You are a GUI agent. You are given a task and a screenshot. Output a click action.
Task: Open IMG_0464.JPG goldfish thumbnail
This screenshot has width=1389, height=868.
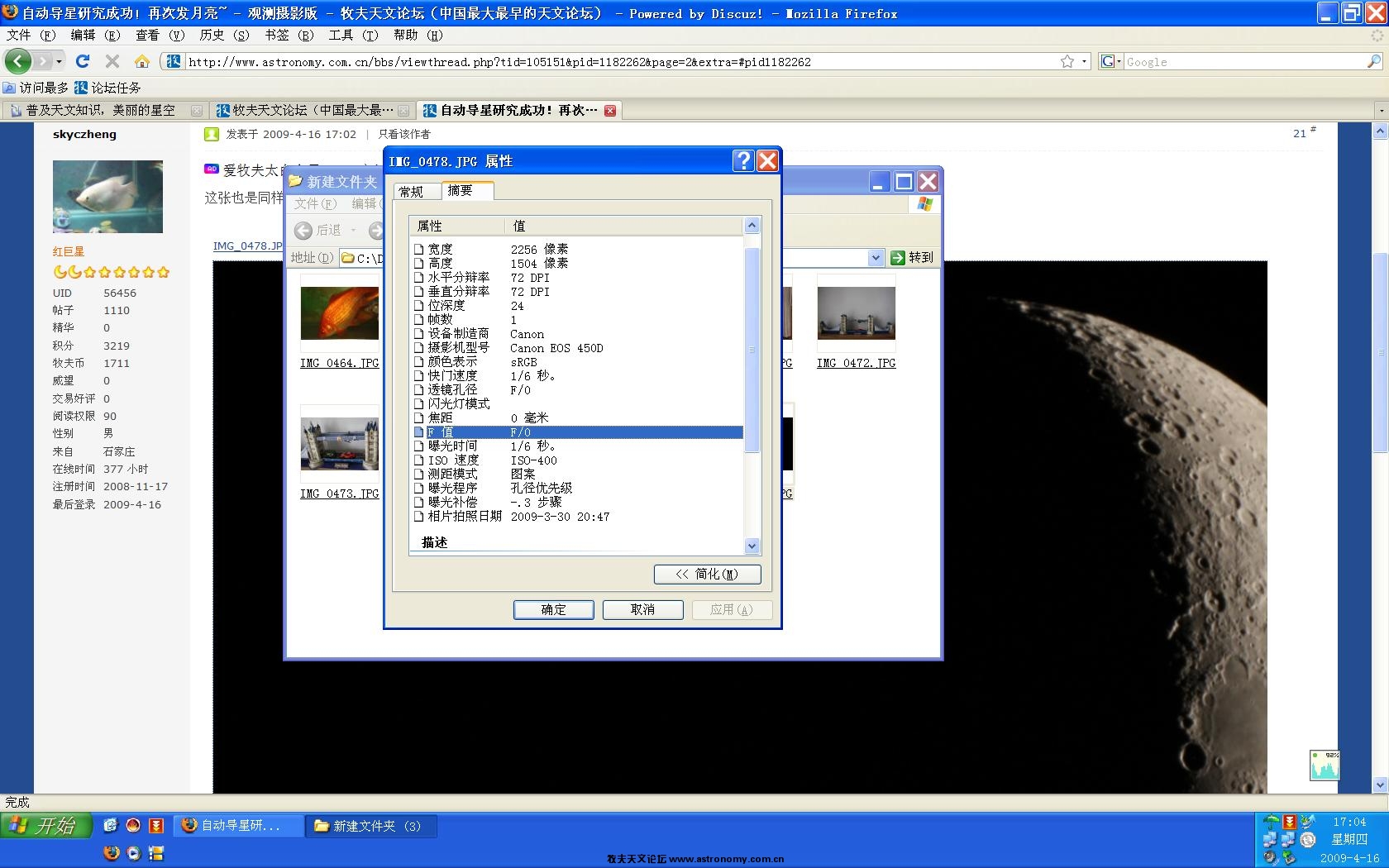coord(339,314)
